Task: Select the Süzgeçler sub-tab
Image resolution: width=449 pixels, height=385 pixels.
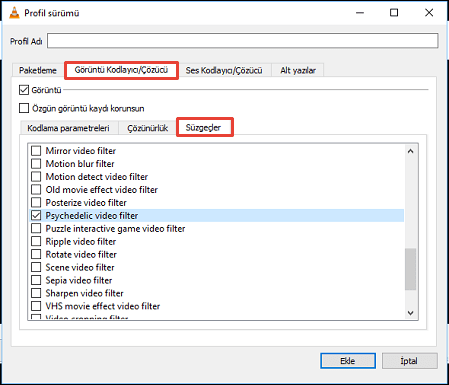Action: tap(204, 127)
